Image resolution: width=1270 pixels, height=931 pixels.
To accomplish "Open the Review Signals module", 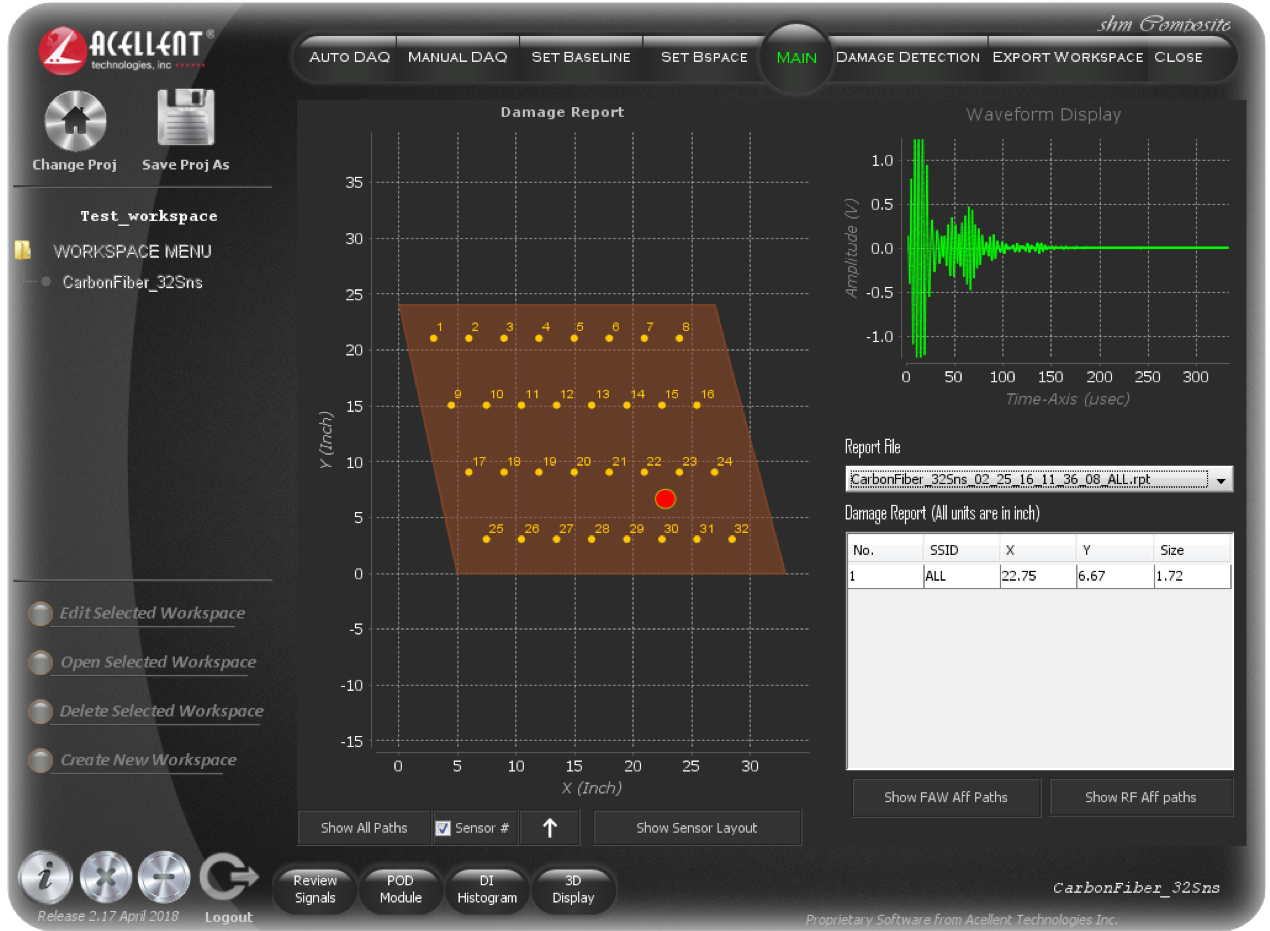I will coord(314,888).
